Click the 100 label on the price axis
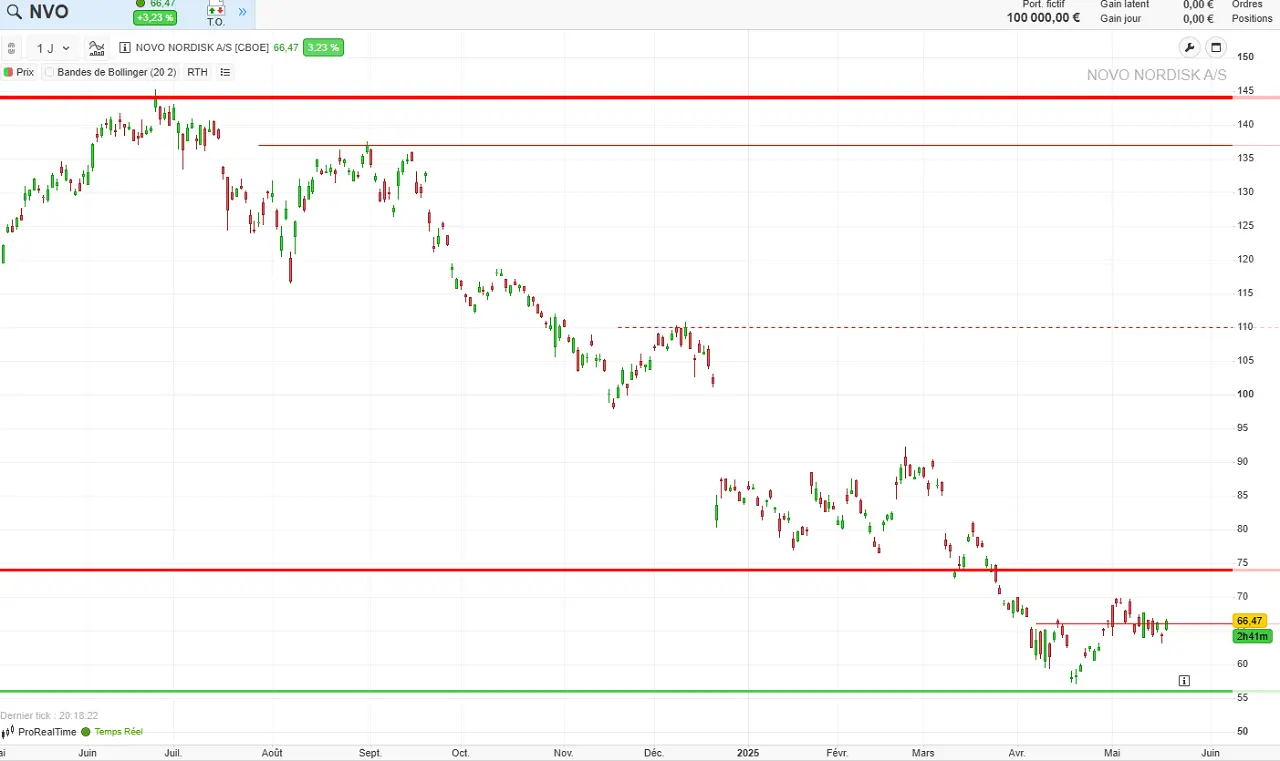This screenshot has height=761, width=1280. (x=1246, y=394)
